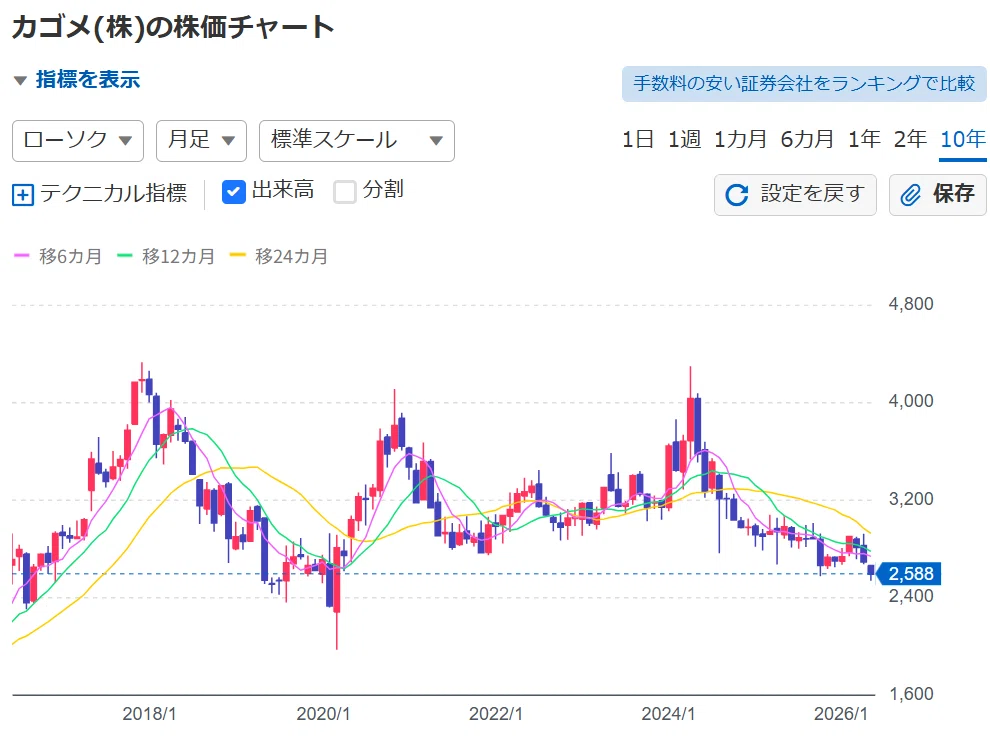990x747 pixels.
Task: Click the 保存 save button
Action: click(x=938, y=194)
